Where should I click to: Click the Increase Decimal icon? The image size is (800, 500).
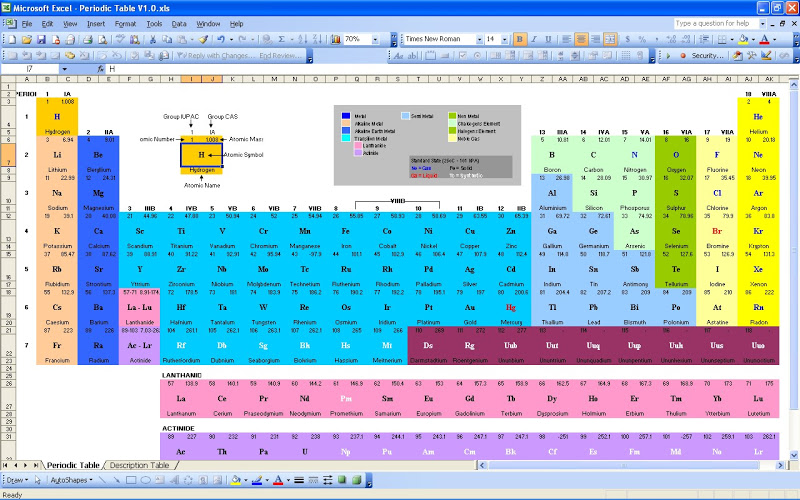pos(671,39)
